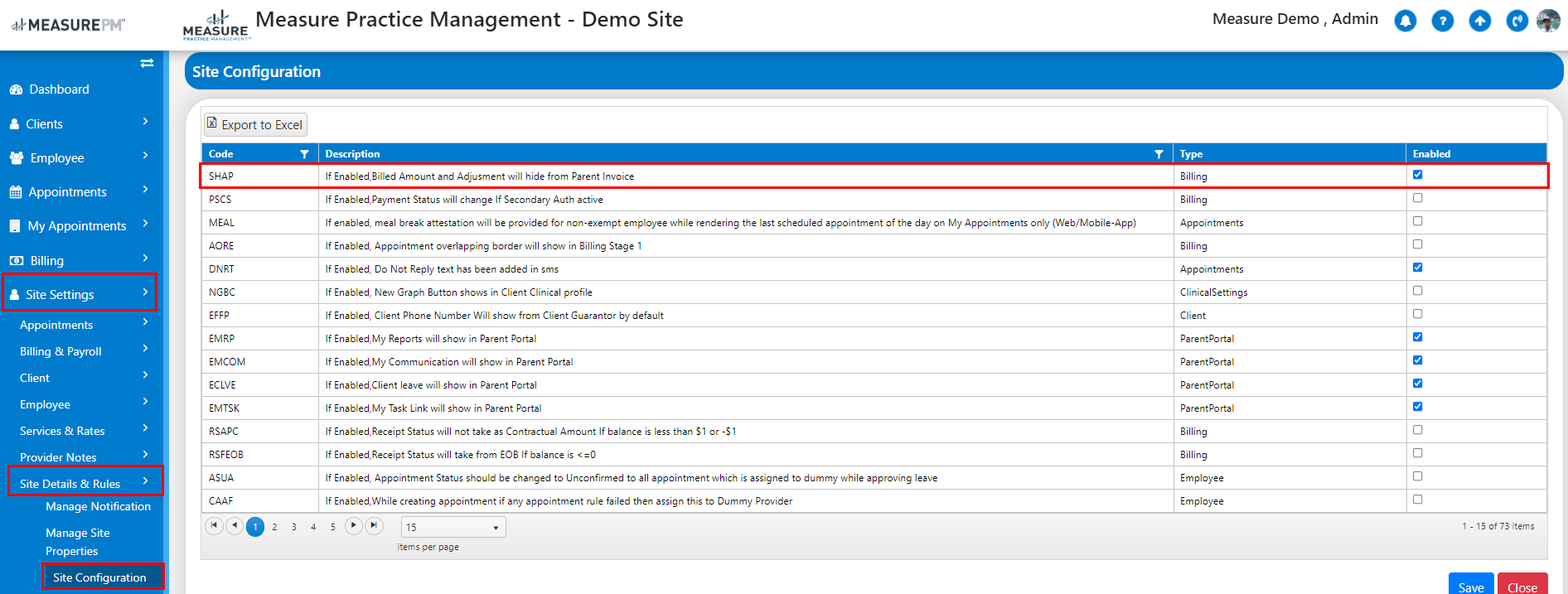Enable the CAAF checkbox

tap(1418, 500)
